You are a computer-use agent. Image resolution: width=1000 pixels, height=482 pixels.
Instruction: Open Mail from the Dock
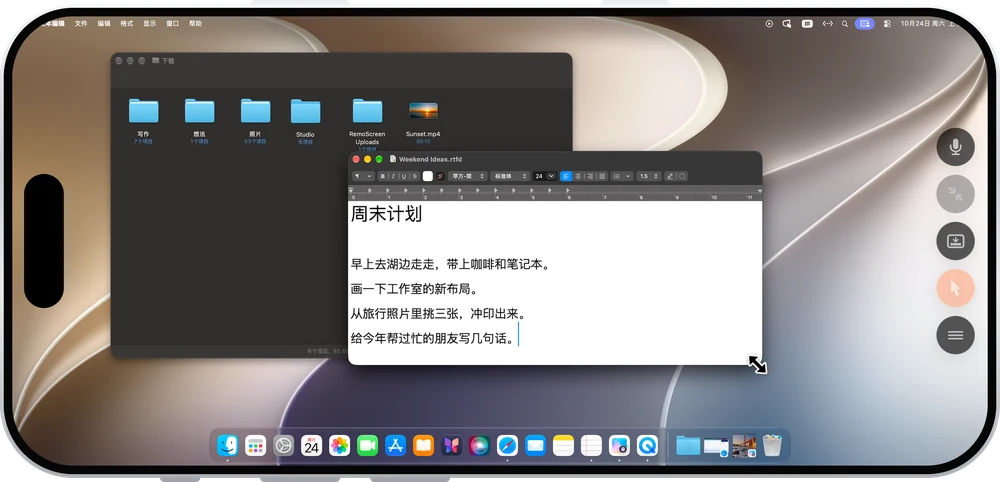(535, 446)
